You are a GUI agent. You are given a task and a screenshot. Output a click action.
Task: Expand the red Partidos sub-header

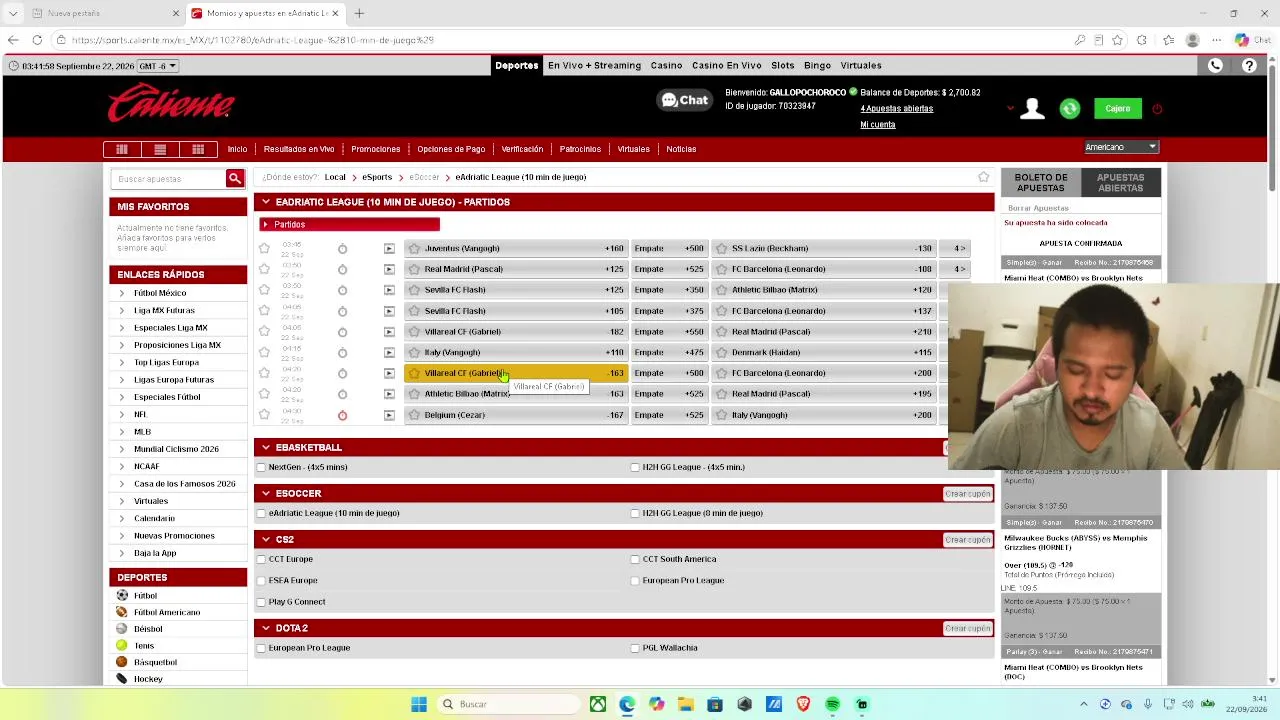coord(349,224)
